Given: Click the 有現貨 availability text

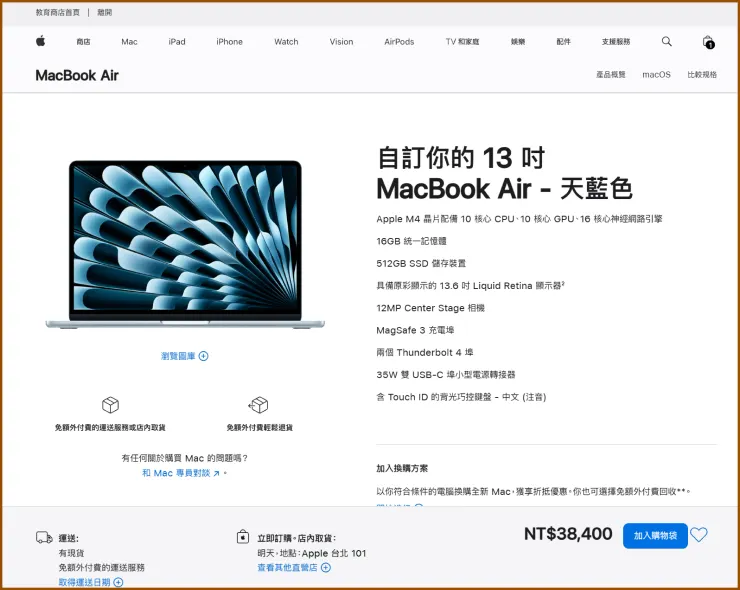Looking at the screenshot, I should point(71,553).
